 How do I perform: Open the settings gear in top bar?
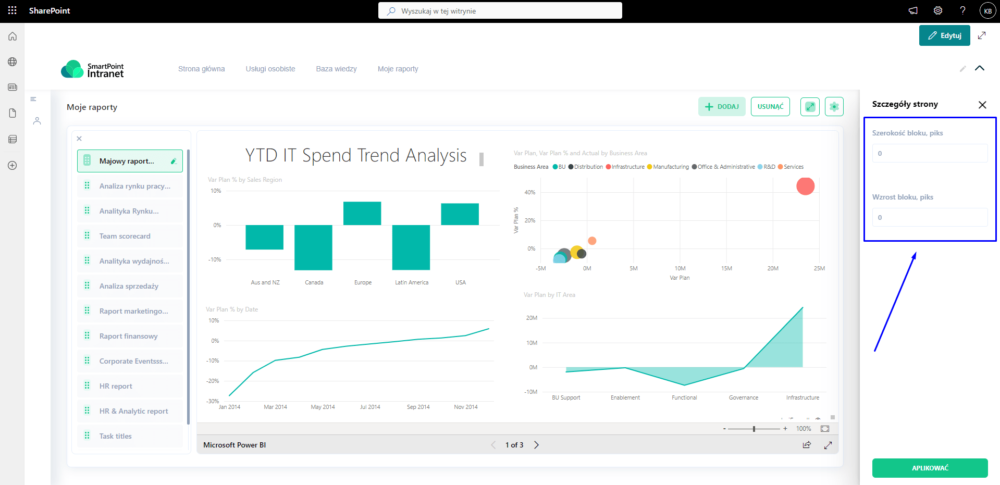click(938, 10)
